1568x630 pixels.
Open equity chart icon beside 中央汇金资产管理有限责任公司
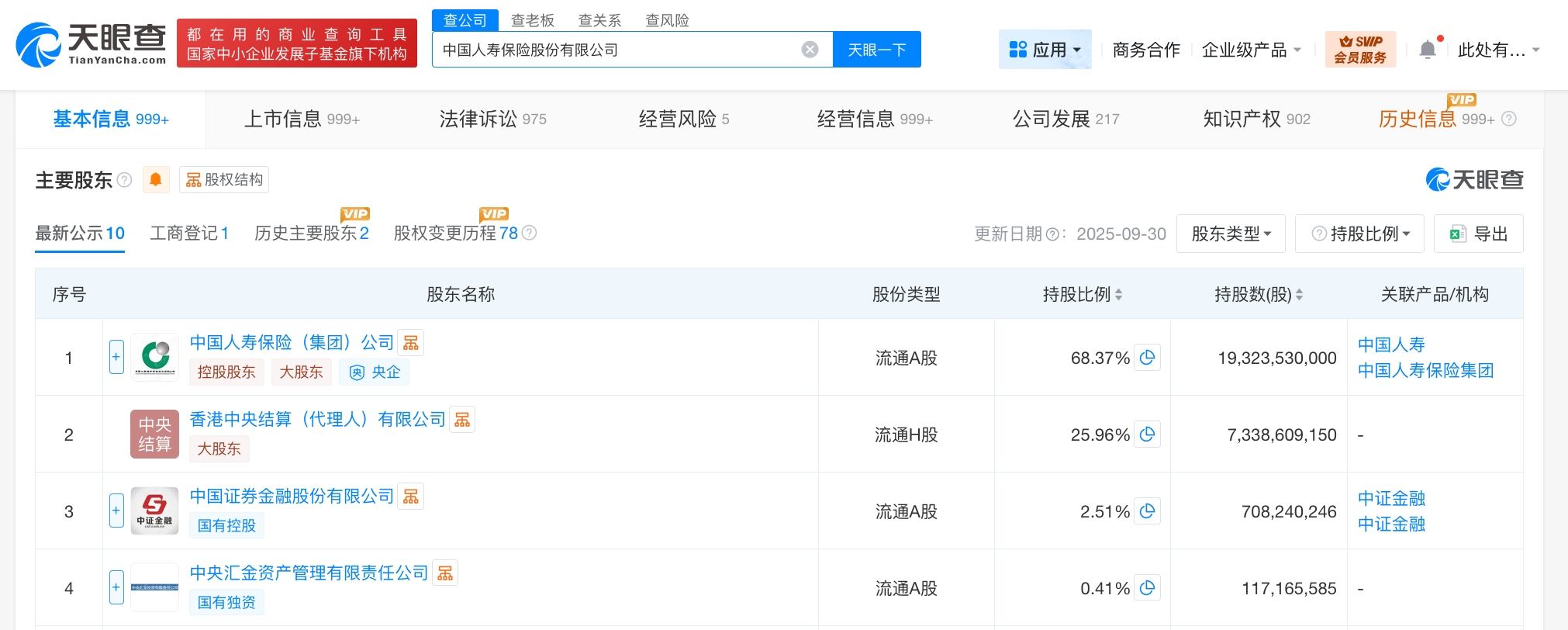(x=445, y=573)
